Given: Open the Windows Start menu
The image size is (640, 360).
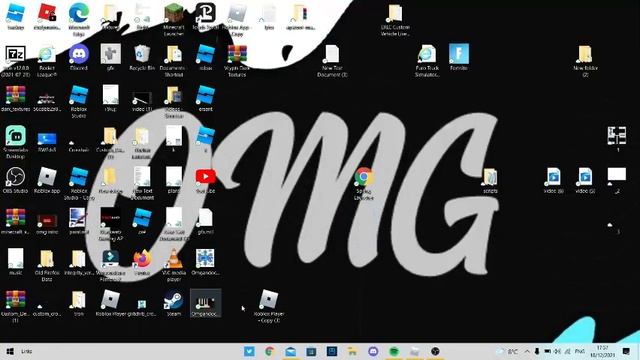Looking at the screenshot, I should (x=10, y=351).
